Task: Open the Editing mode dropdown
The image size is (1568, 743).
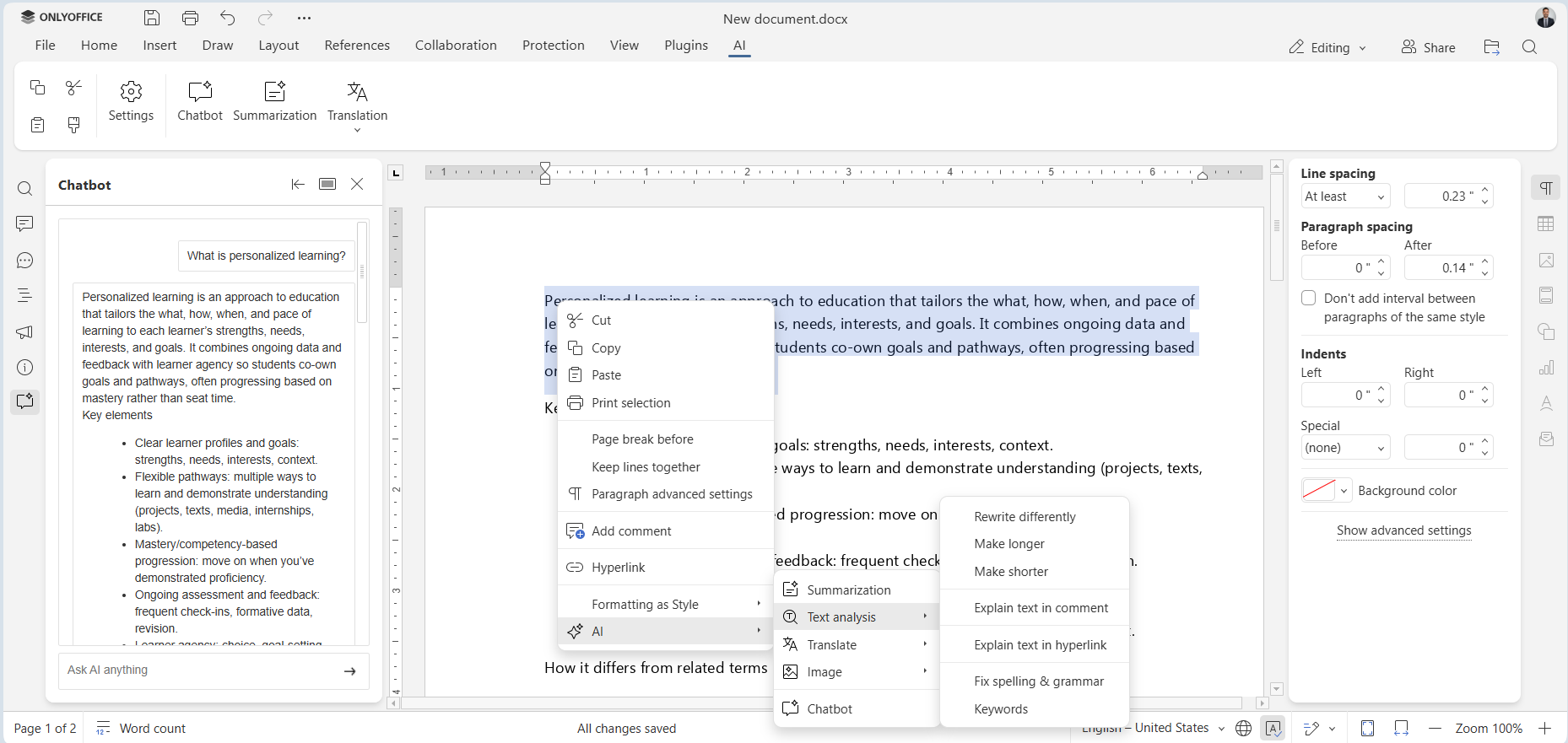Action: point(1327,47)
